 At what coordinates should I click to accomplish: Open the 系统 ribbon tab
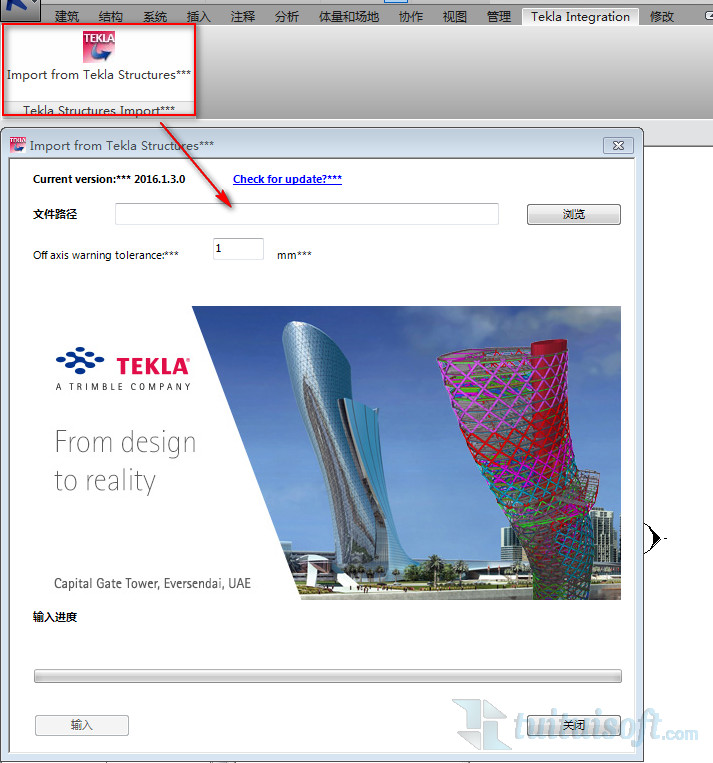(155, 17)
